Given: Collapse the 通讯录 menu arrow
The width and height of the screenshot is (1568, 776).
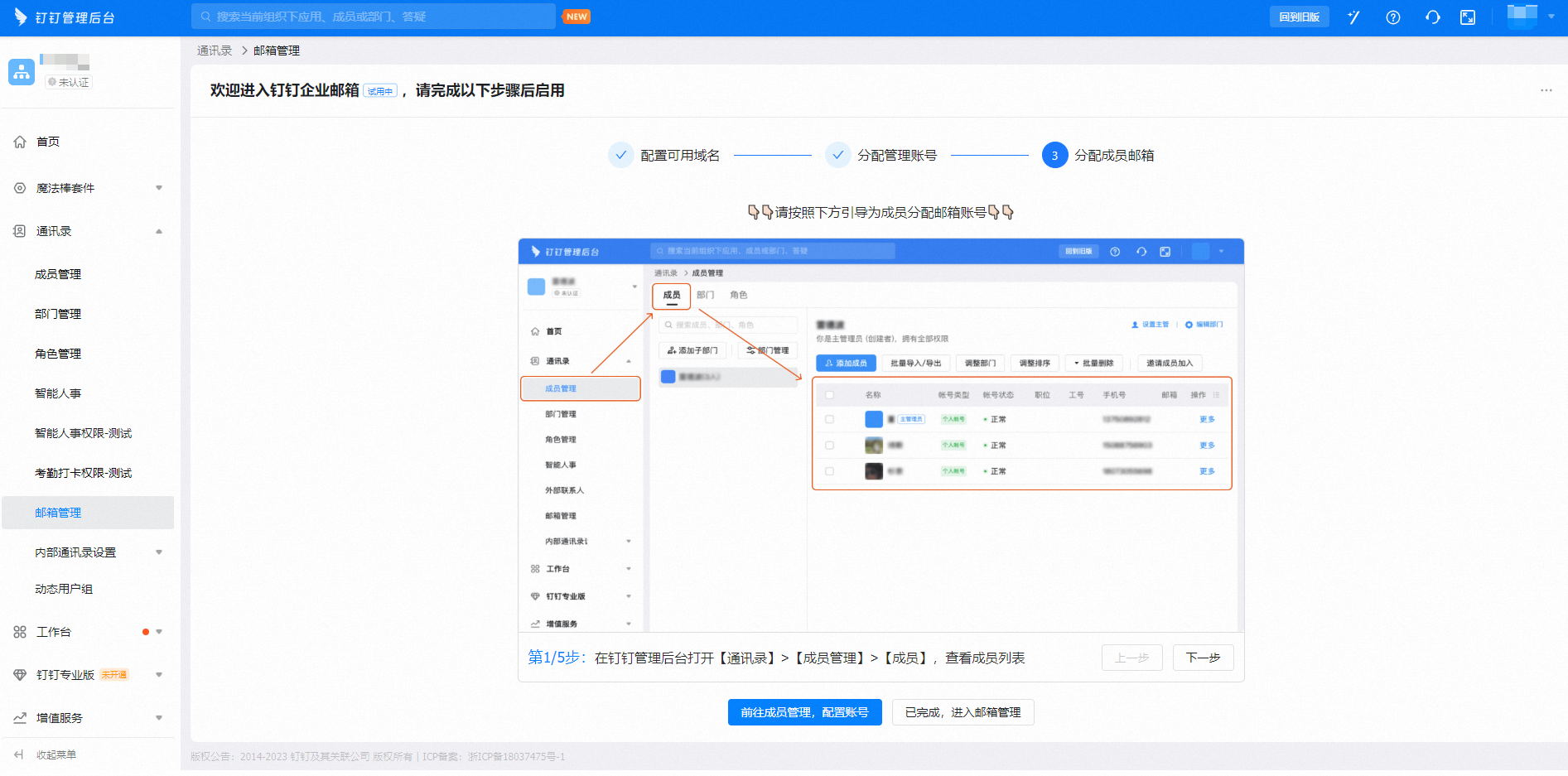Looking at the screenshot, I should click(x=159, y=231).
